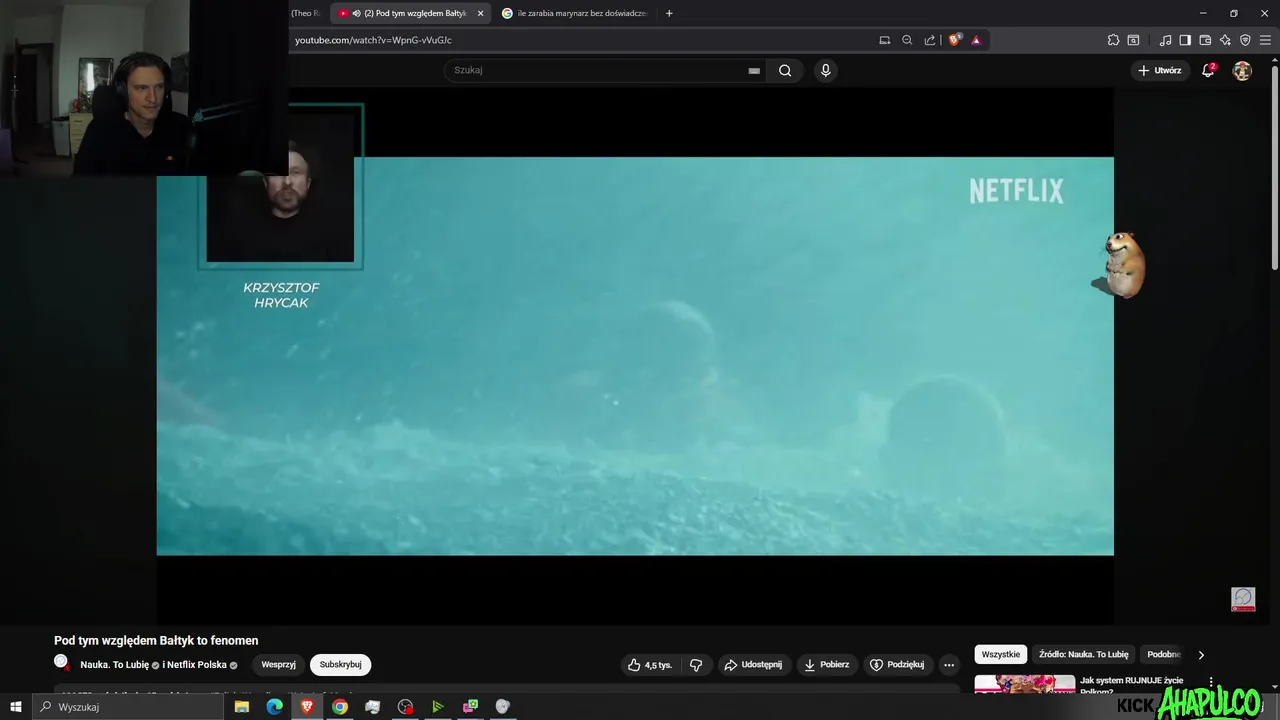
Task: Open a new browser tab
Action: pyautogui.click(x=669, y=13)
